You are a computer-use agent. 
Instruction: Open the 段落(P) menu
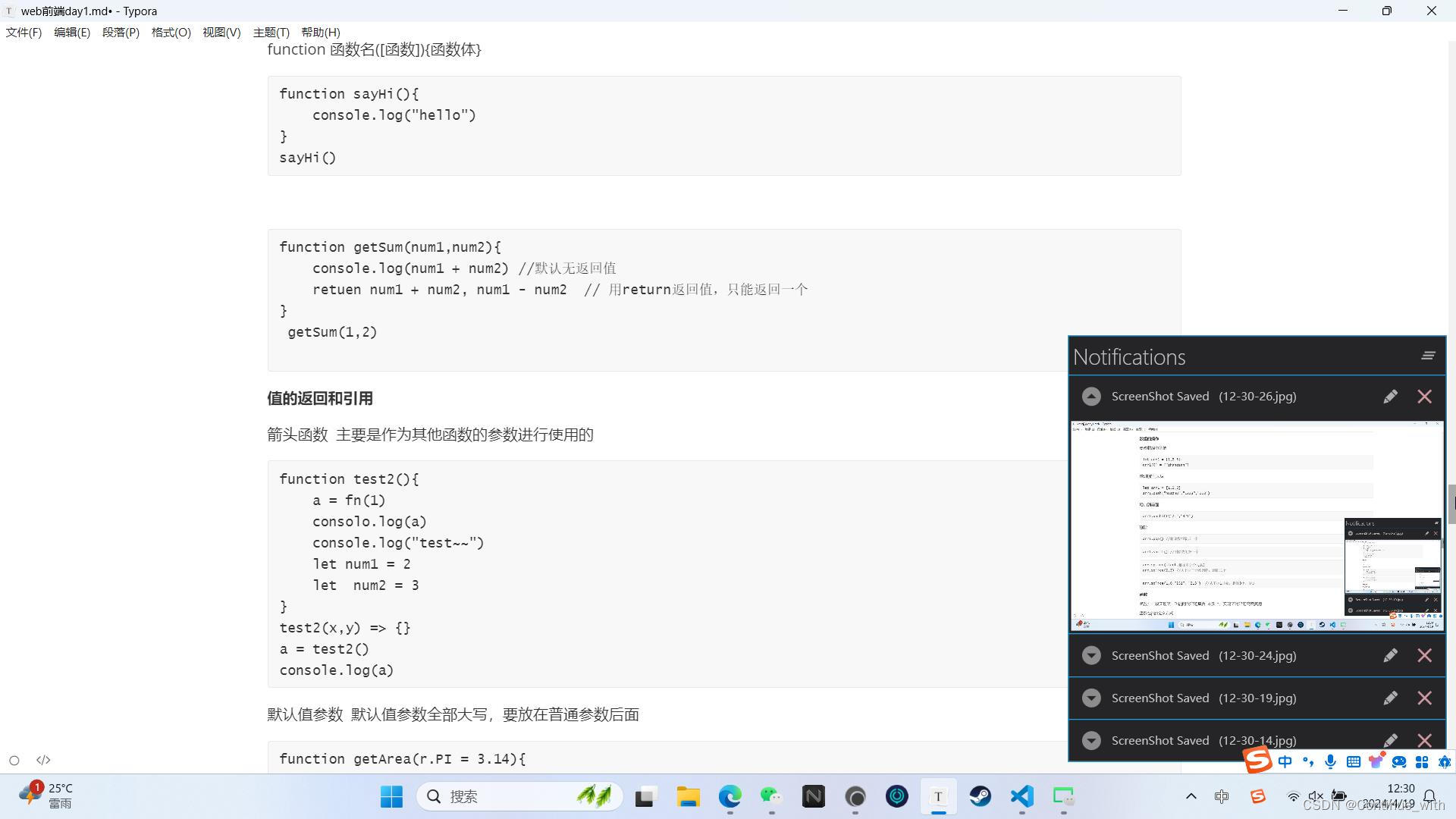coord(121,33)
